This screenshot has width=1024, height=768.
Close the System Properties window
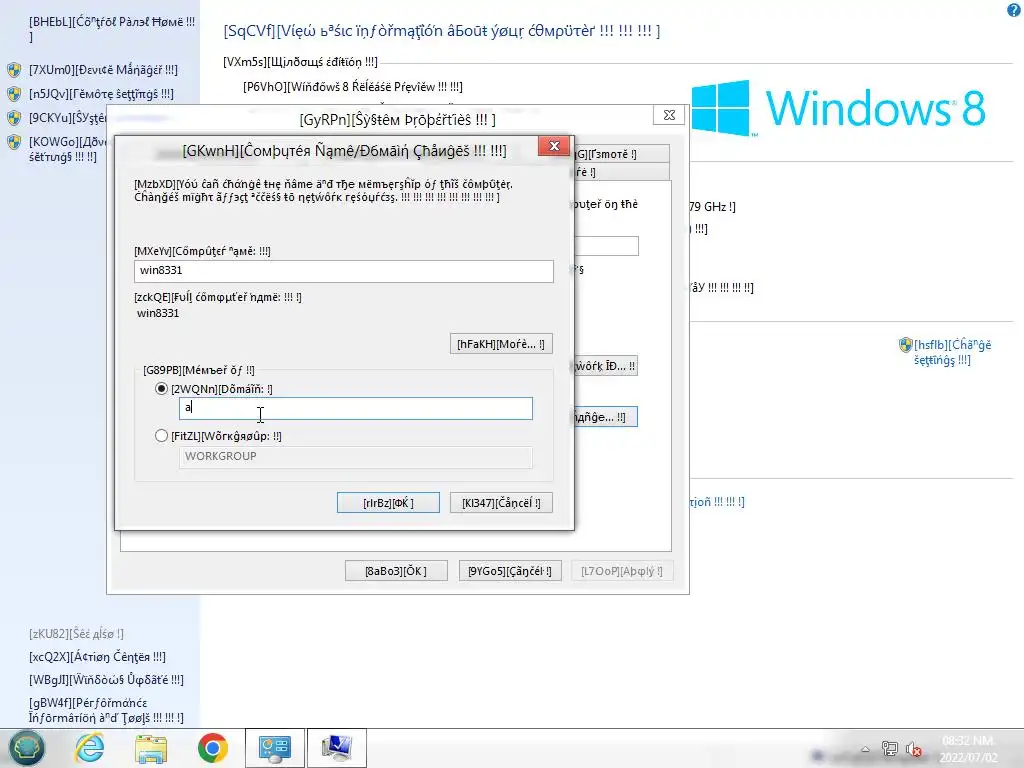tap(669, 115)
